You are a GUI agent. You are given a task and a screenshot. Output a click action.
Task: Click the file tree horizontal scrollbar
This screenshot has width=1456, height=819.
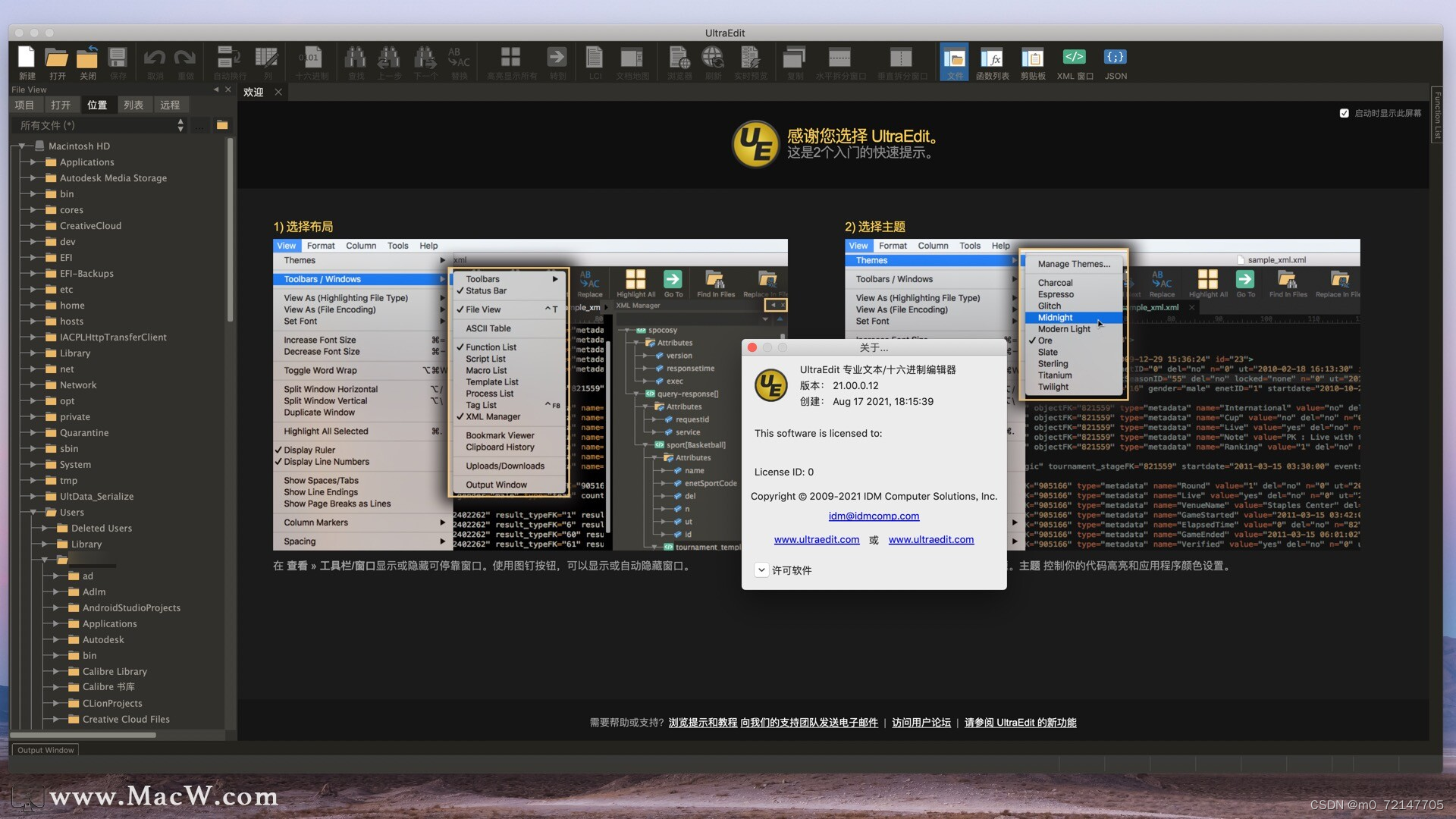coord(83,735)
